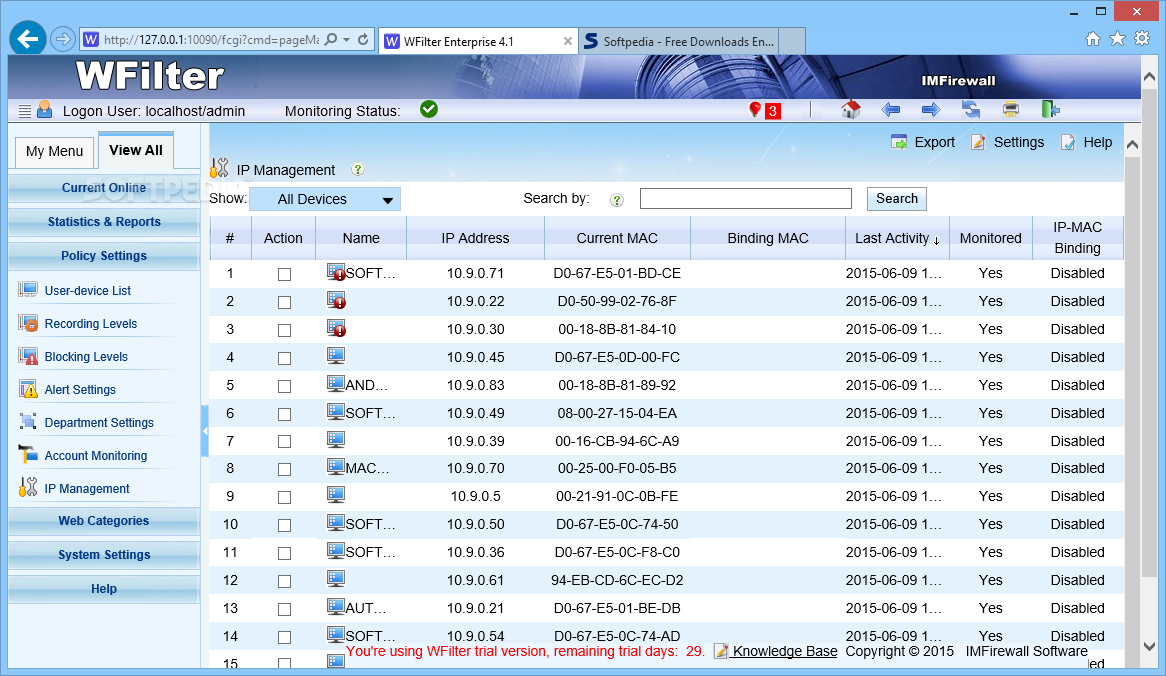The height and width of the screenshot is (676, 1166).
Task: Check the Action box for row 1 (10.9.0.71)
Action: coord(284,274)
